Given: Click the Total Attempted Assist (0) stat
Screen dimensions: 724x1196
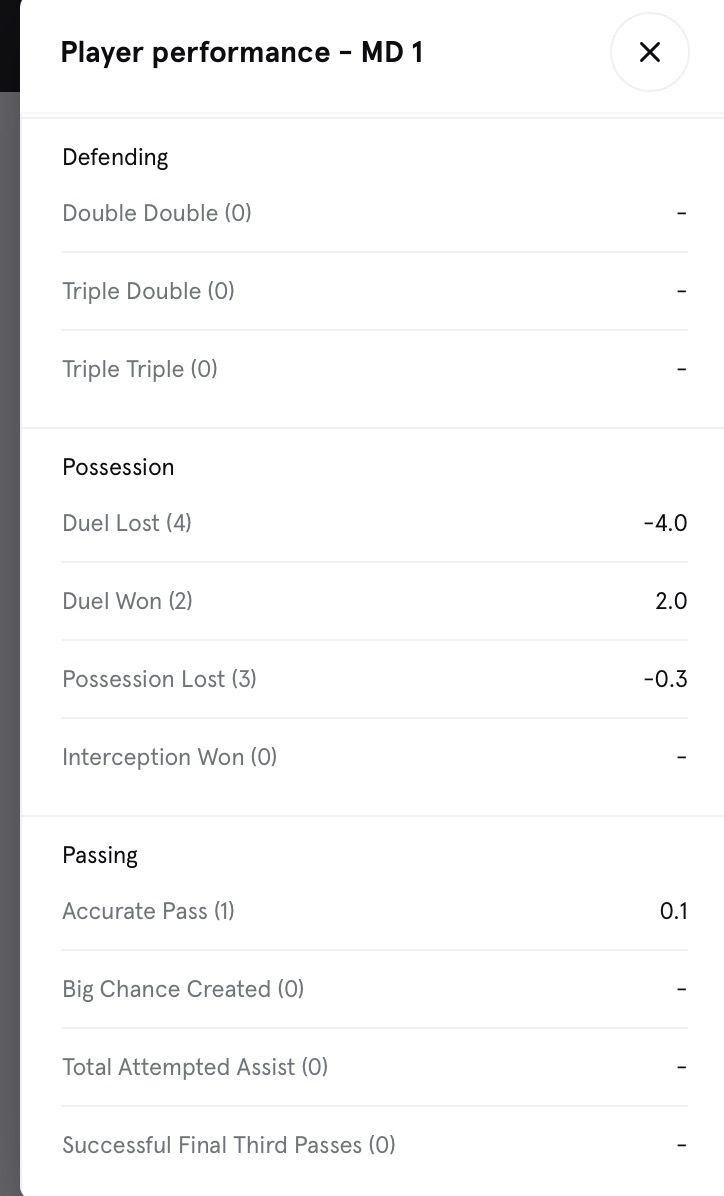Looking at the screenshot, I should tap(195, 1067).
